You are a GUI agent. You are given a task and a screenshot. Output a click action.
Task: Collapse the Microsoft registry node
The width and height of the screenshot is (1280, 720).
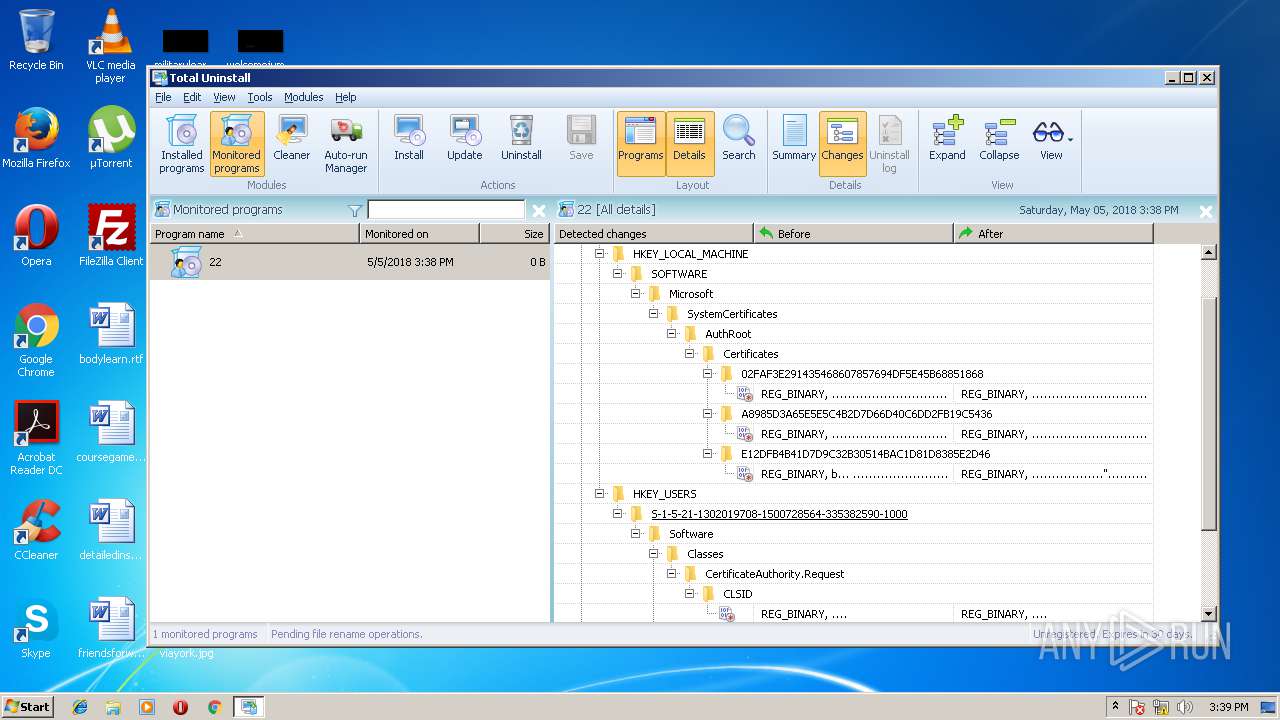tap(636, 294)
